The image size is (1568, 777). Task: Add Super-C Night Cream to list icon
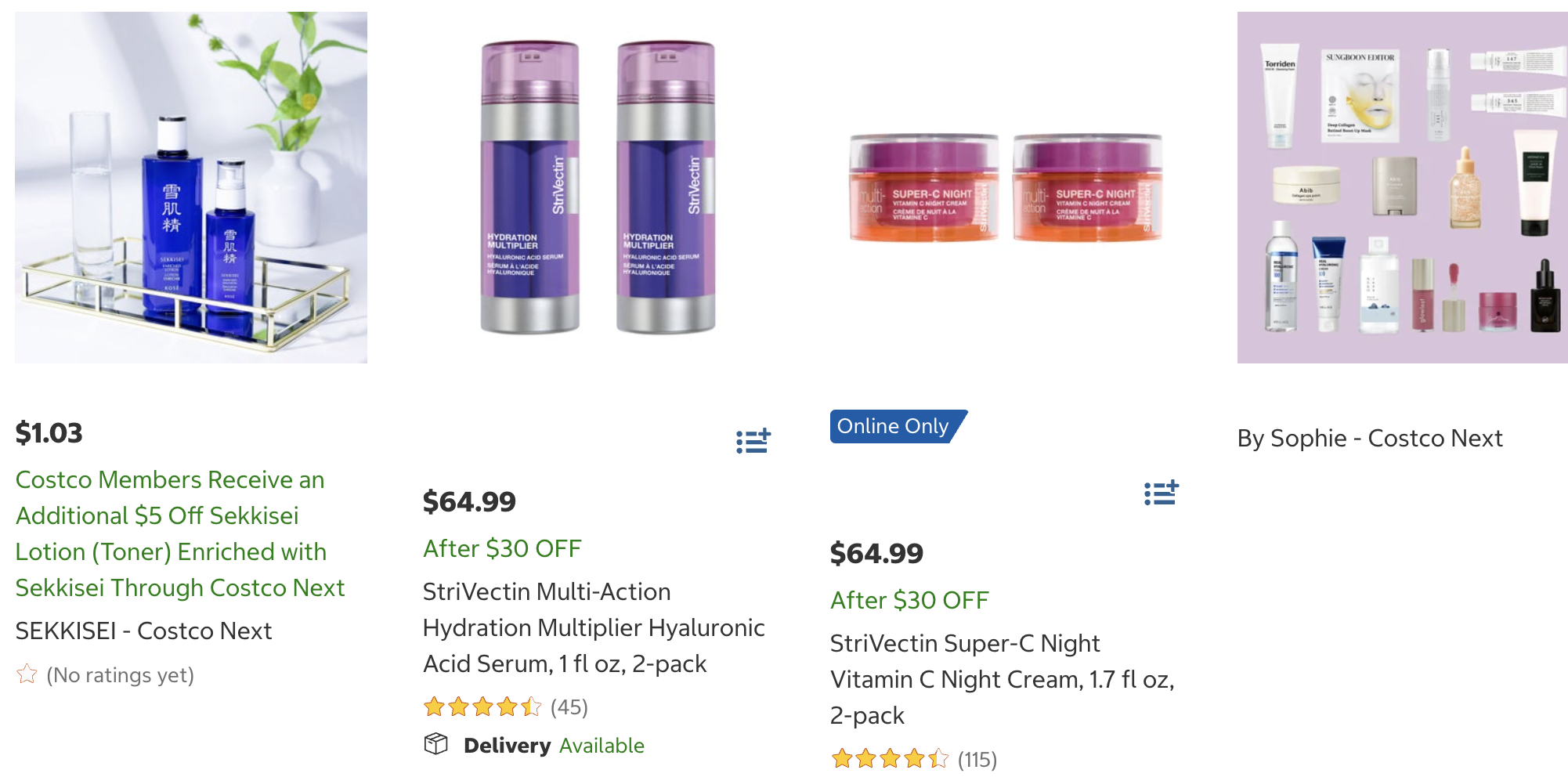[x=1161, y=493]
